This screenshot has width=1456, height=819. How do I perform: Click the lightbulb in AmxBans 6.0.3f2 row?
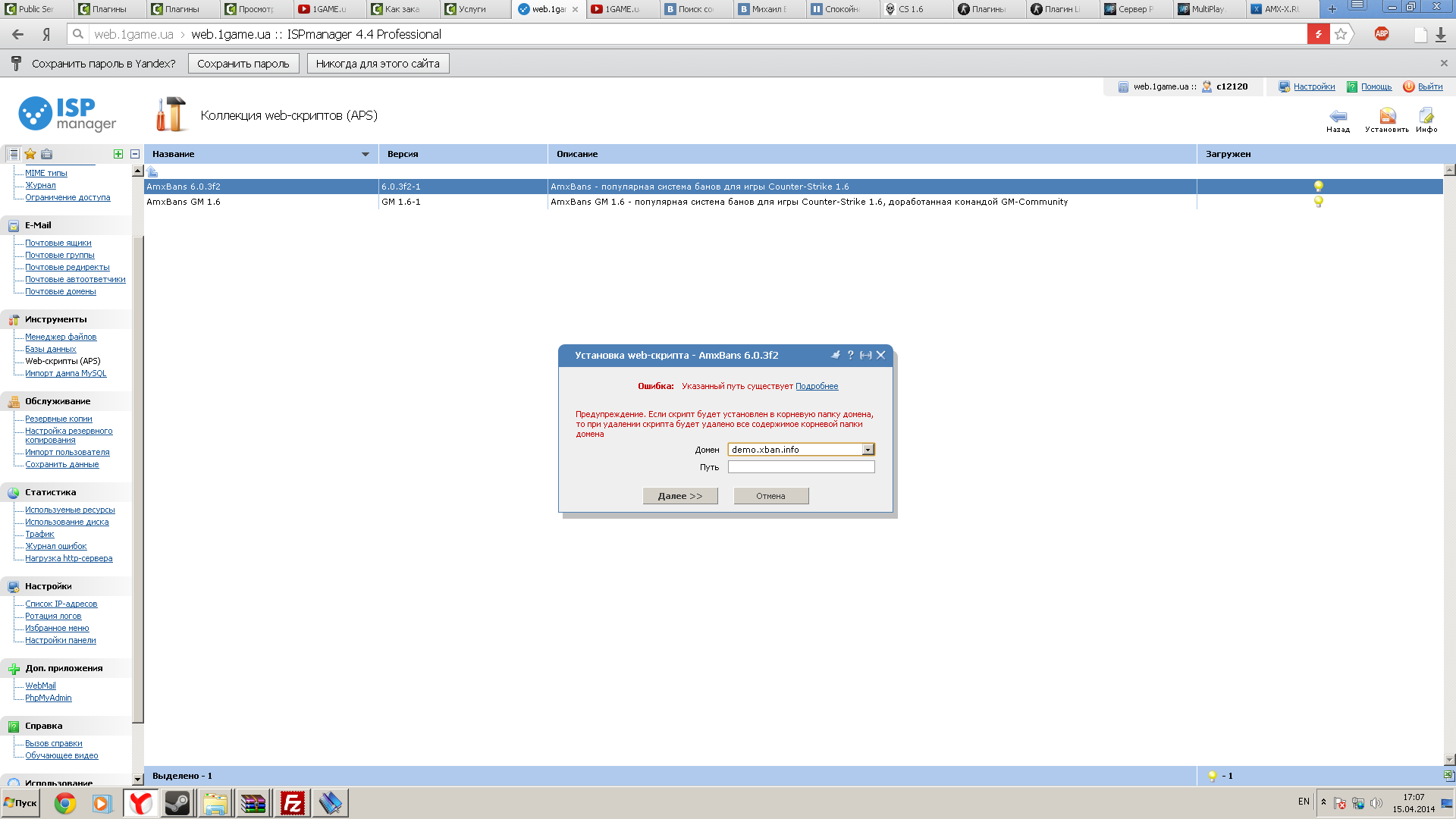[x=1318, y=187]
